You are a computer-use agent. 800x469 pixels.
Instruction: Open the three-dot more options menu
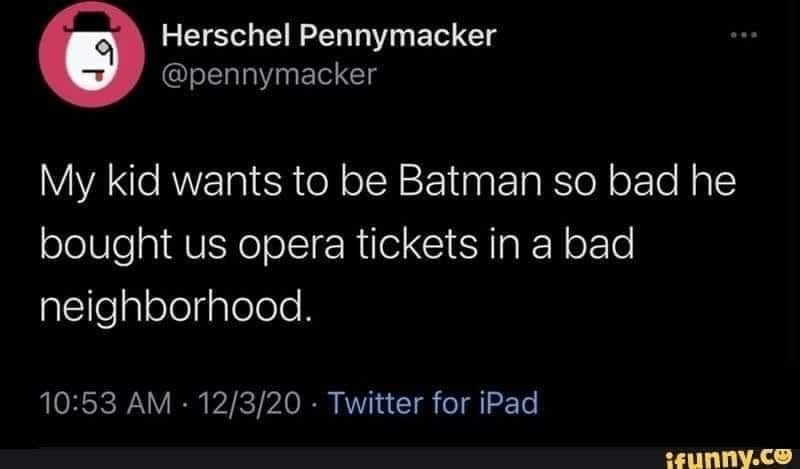pos(743,38)
